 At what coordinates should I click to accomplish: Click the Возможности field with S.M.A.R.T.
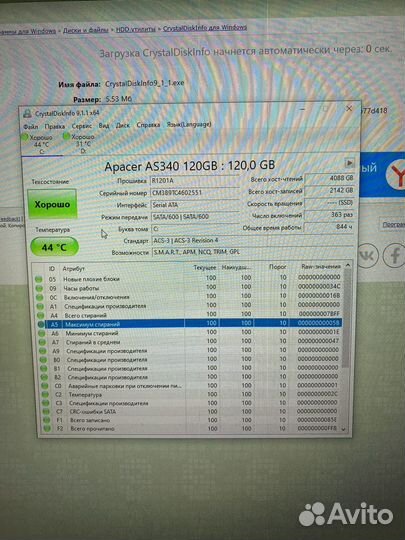click(x=253, y=252)
